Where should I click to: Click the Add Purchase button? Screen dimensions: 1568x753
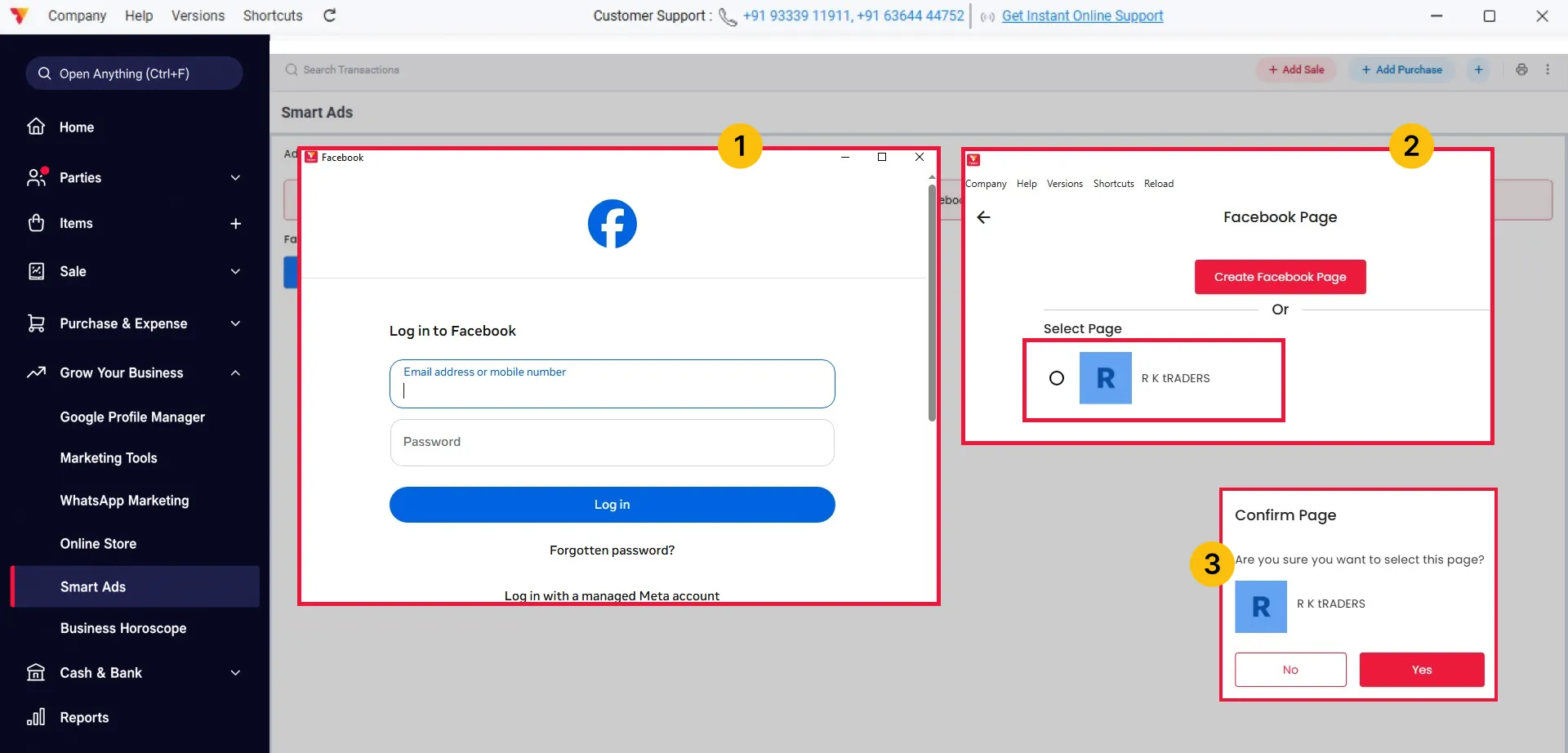pyautogui.click(x=1401, y=69)
